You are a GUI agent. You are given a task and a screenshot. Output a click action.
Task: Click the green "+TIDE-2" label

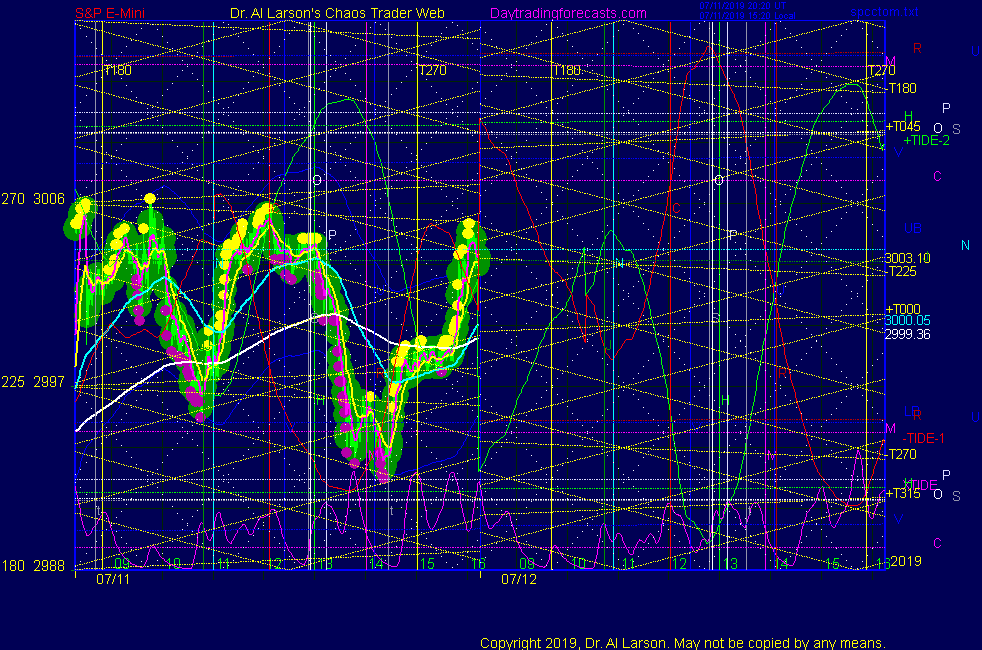tap(926, 140)
